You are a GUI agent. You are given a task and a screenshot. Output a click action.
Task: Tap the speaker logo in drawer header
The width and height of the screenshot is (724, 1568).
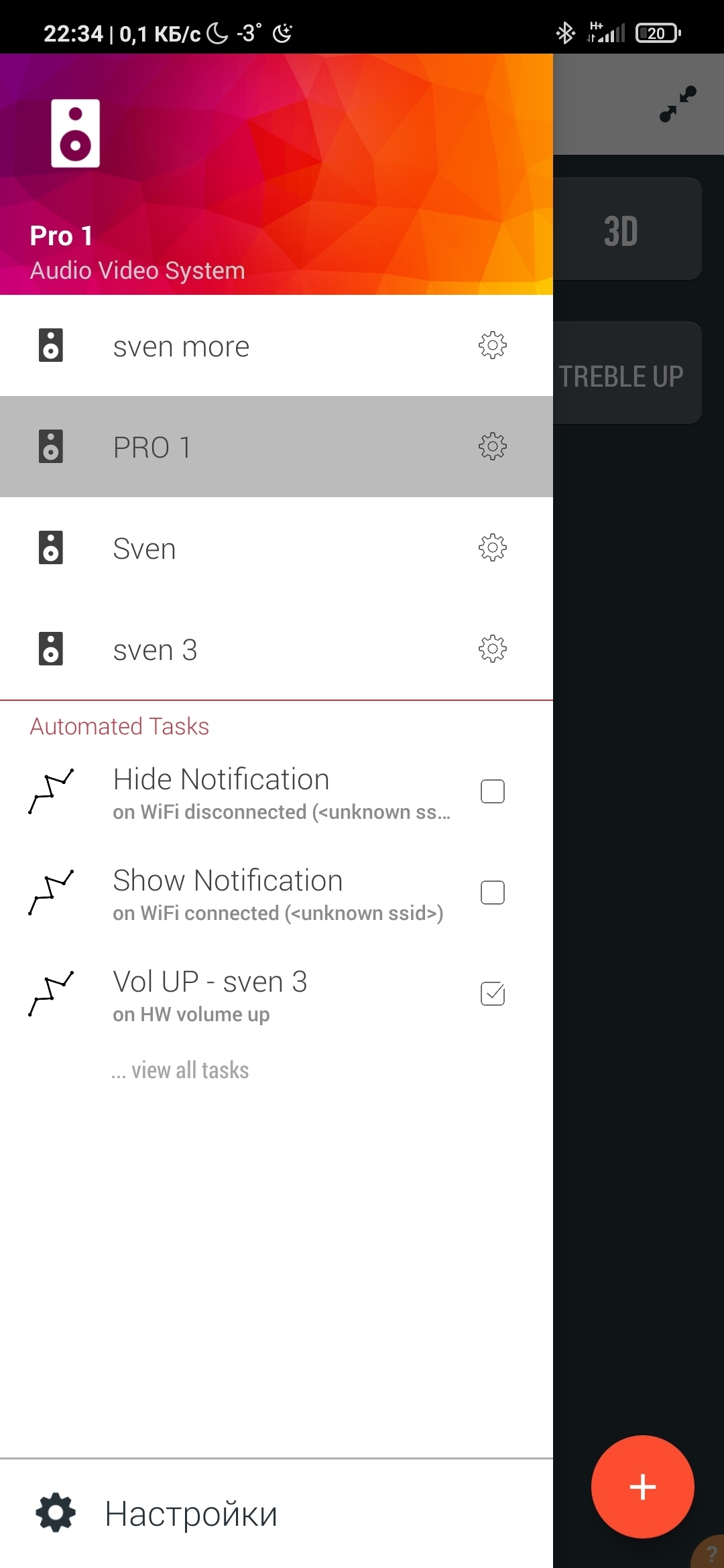(x=76, y=133)
